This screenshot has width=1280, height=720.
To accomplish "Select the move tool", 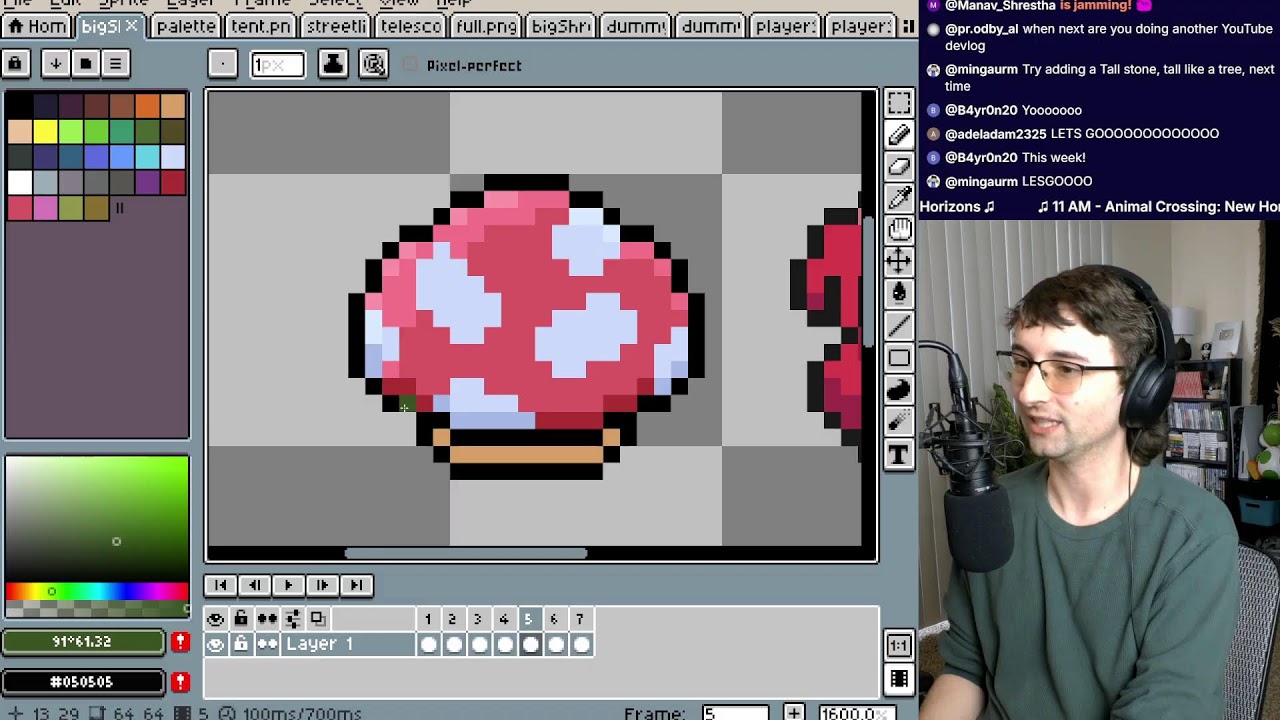I will pos(899,262).
